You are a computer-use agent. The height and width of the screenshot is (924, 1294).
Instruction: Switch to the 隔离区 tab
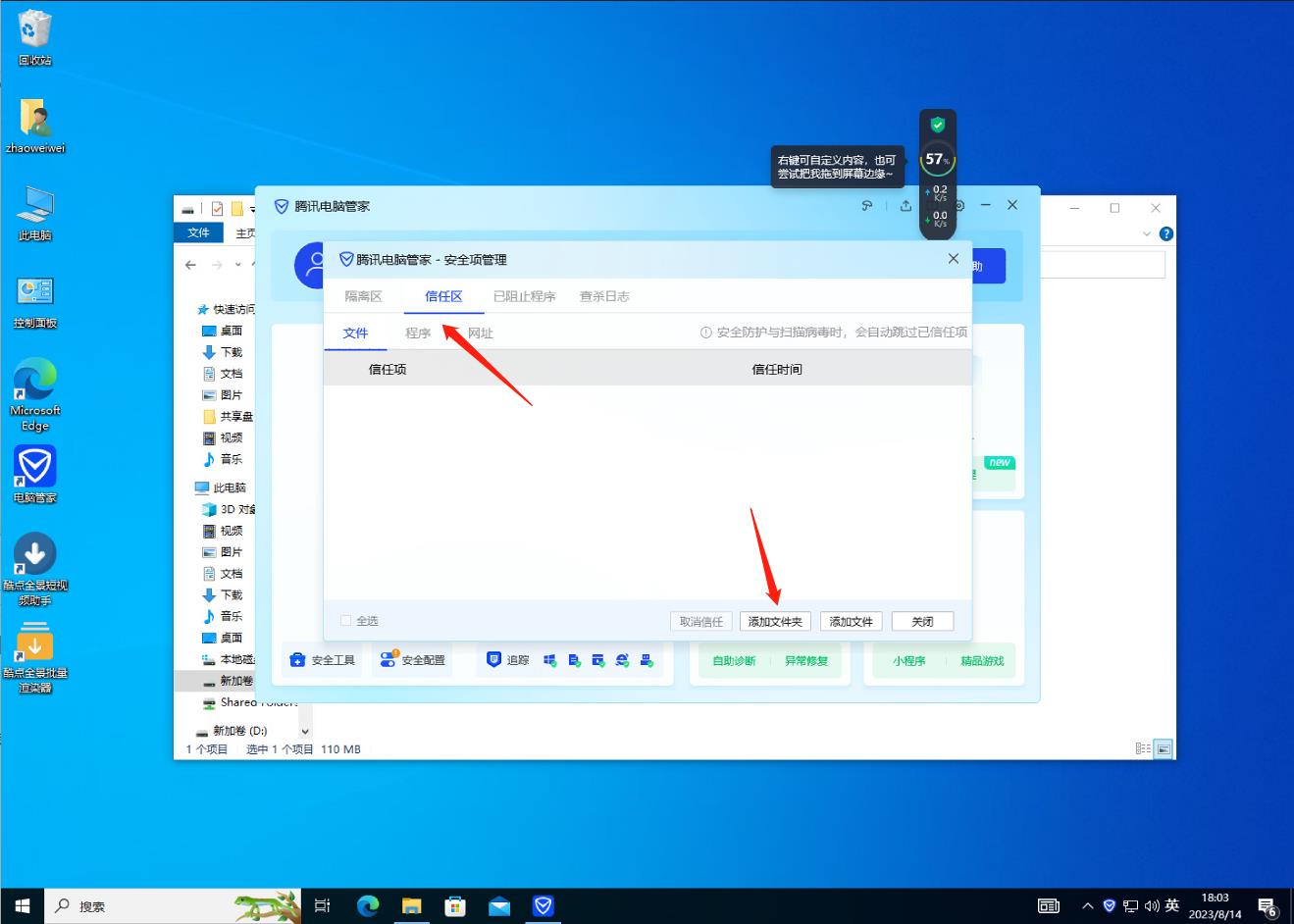pos(363,296)
